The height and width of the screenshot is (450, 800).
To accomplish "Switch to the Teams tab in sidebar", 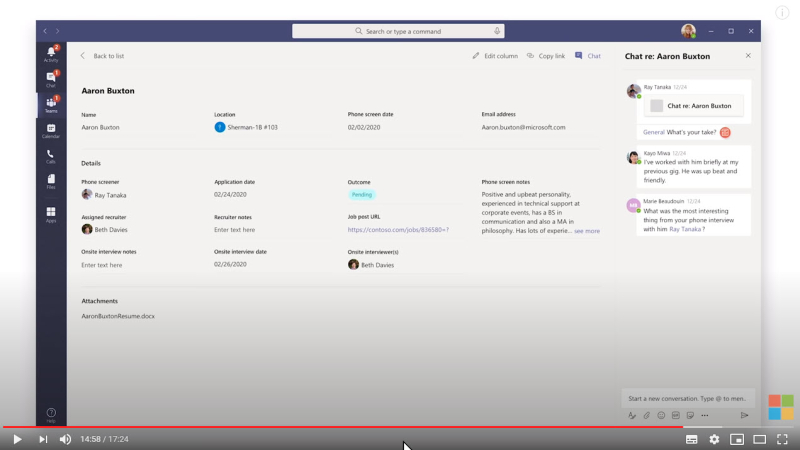I will pyautogui.click(x=51, y=104).
